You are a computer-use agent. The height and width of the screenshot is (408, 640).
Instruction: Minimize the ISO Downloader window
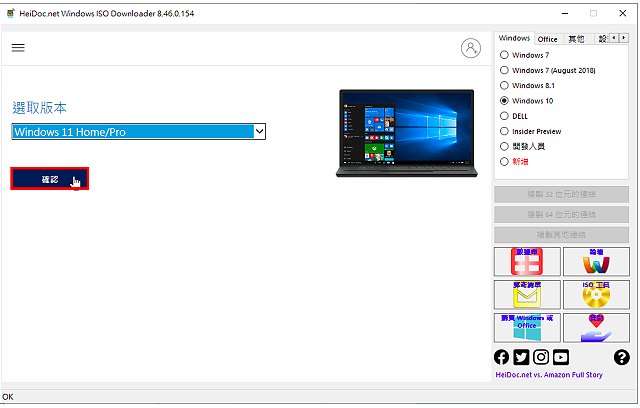565,13
